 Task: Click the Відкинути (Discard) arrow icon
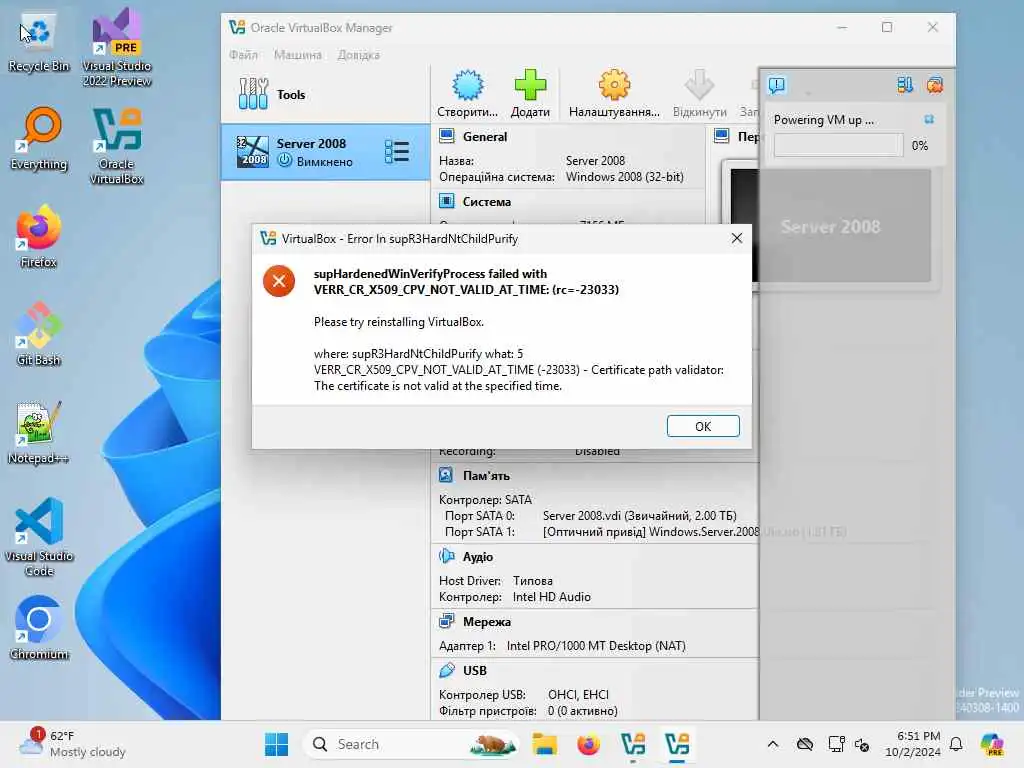coord(699,85)
